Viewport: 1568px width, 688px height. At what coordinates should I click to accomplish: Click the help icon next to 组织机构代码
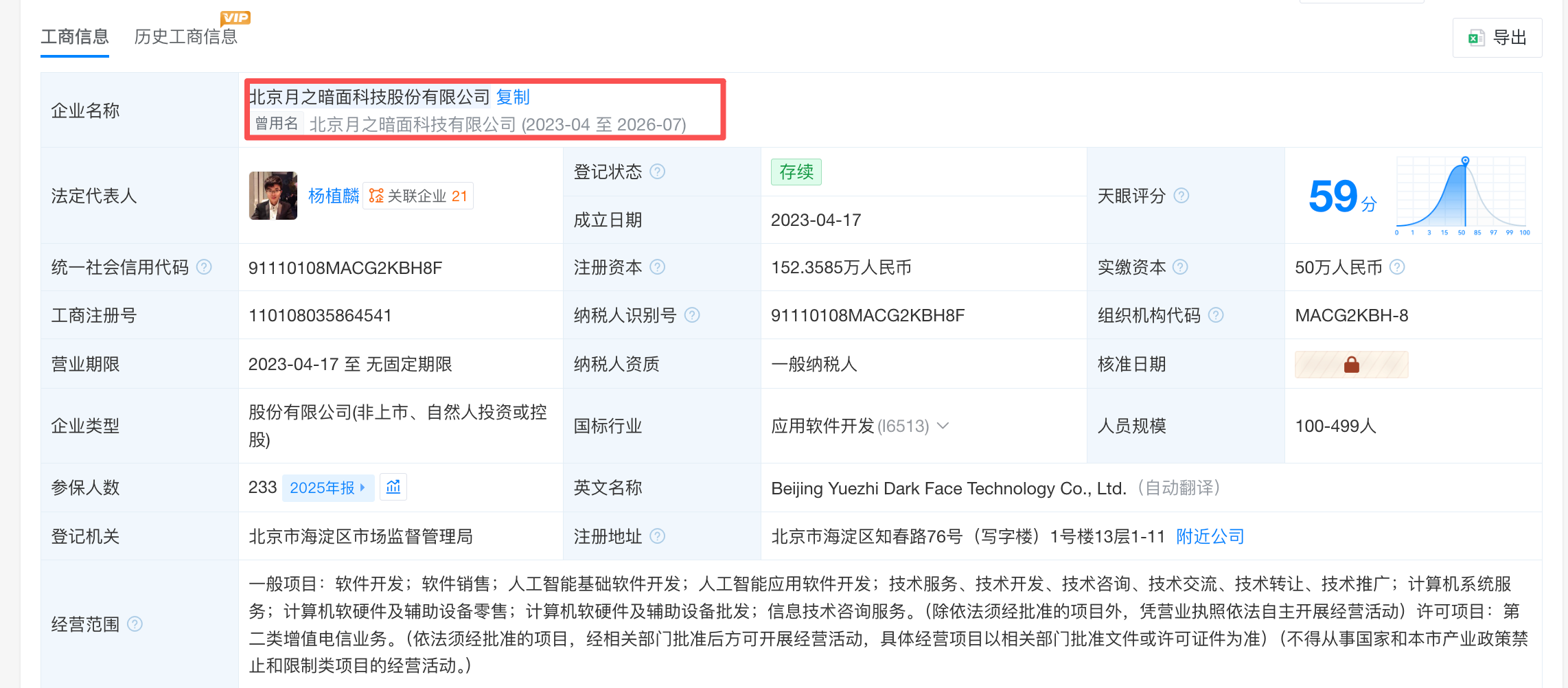pyautogui.click(x=1216, y=315)
